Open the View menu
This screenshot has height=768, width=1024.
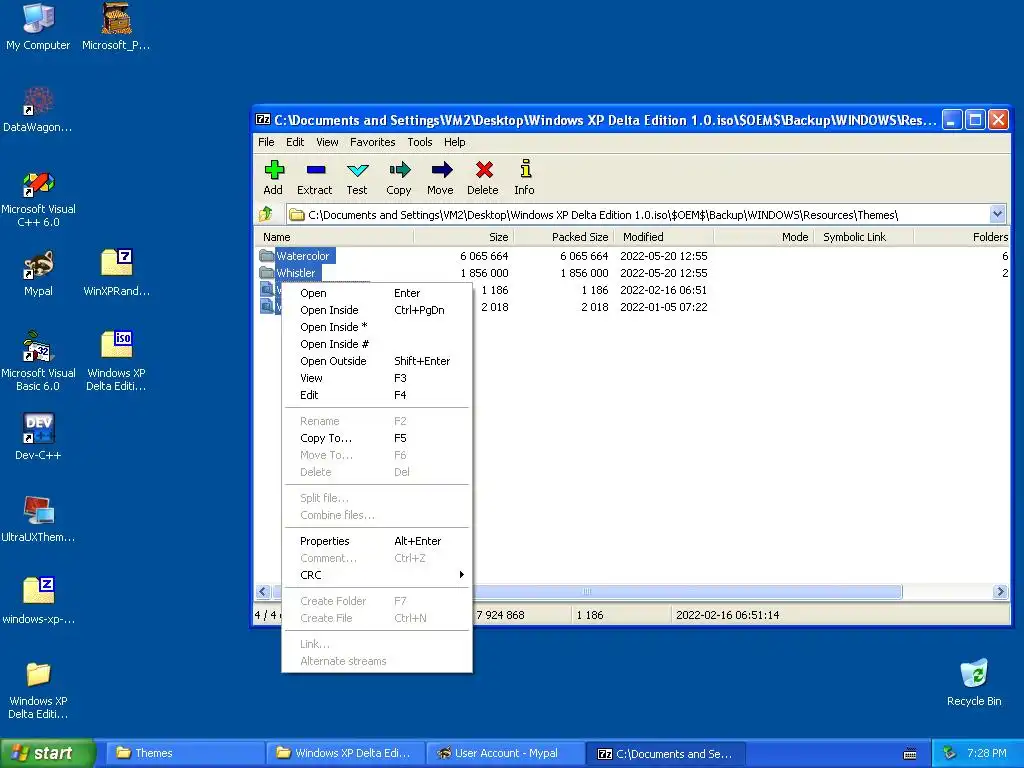327,142
